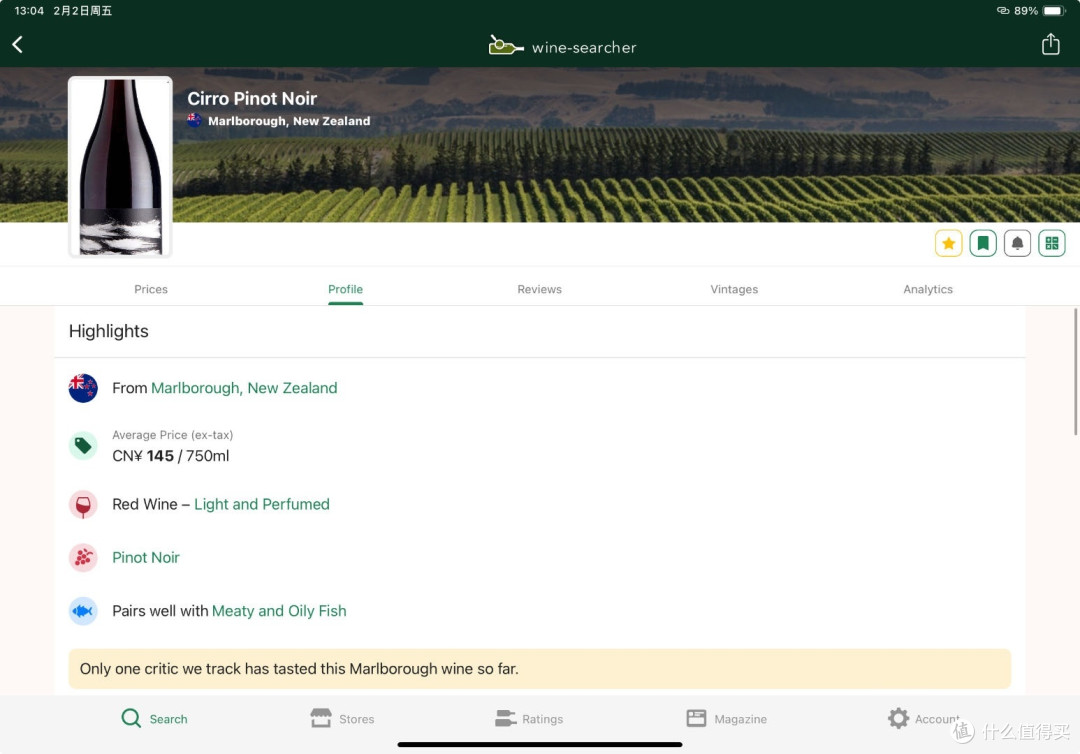Open Marlborough, New Zealand region link
The image size is (1080, 754).
coord(244,388)
